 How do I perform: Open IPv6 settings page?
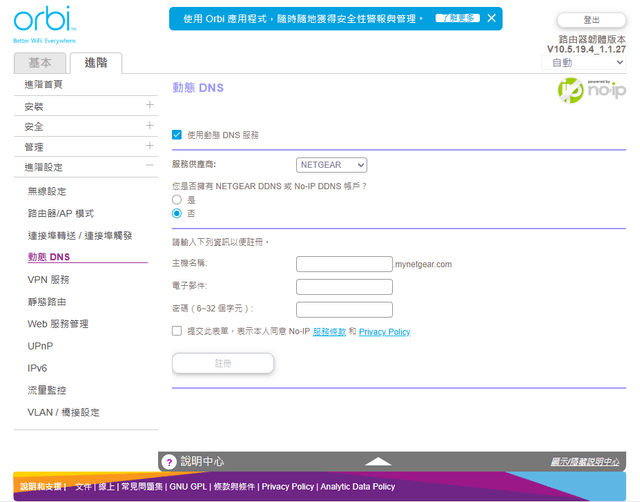point(37,368)
